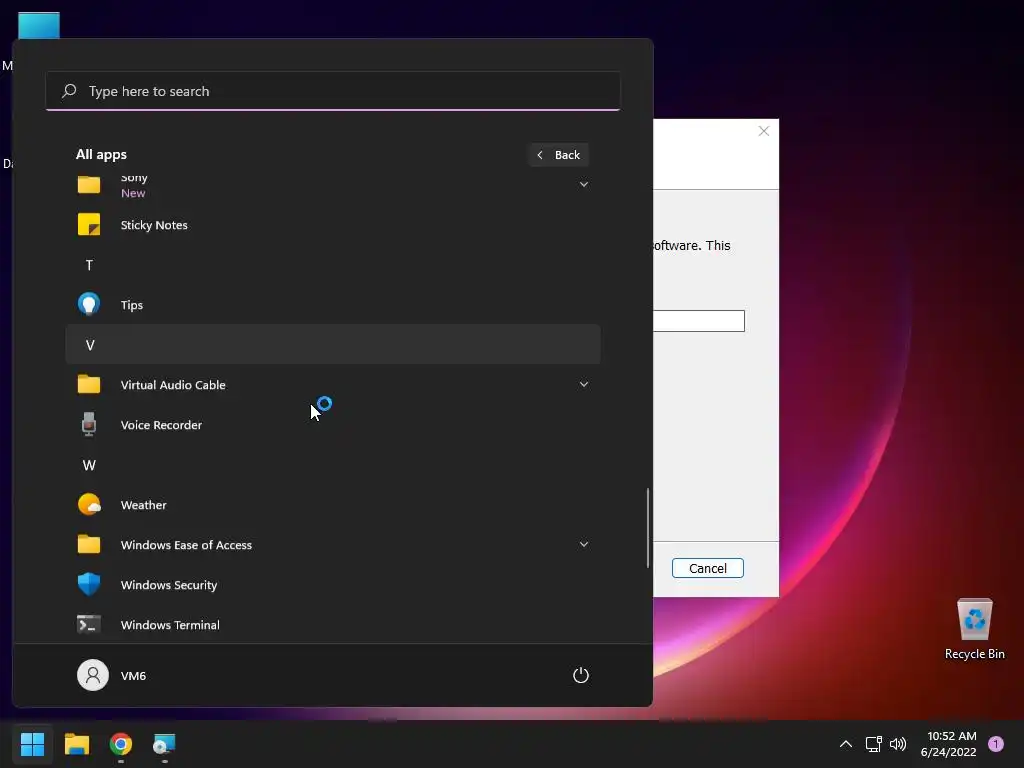The image size is (1024, 768).
Task: Open Google Chrome from the taskbar
Action: [121, 743]
